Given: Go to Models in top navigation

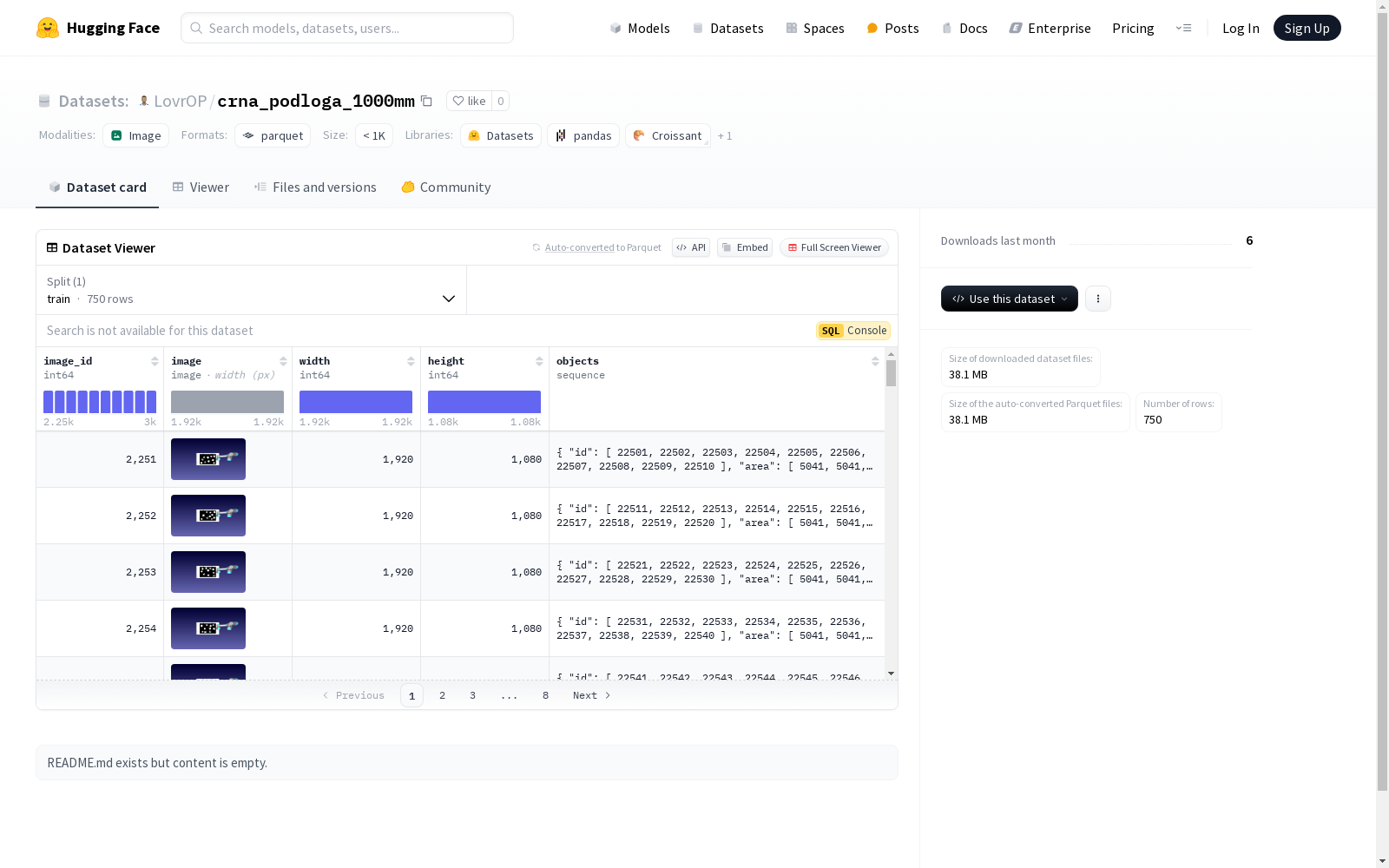Looking at the screenshot, I should coord(640,28).
